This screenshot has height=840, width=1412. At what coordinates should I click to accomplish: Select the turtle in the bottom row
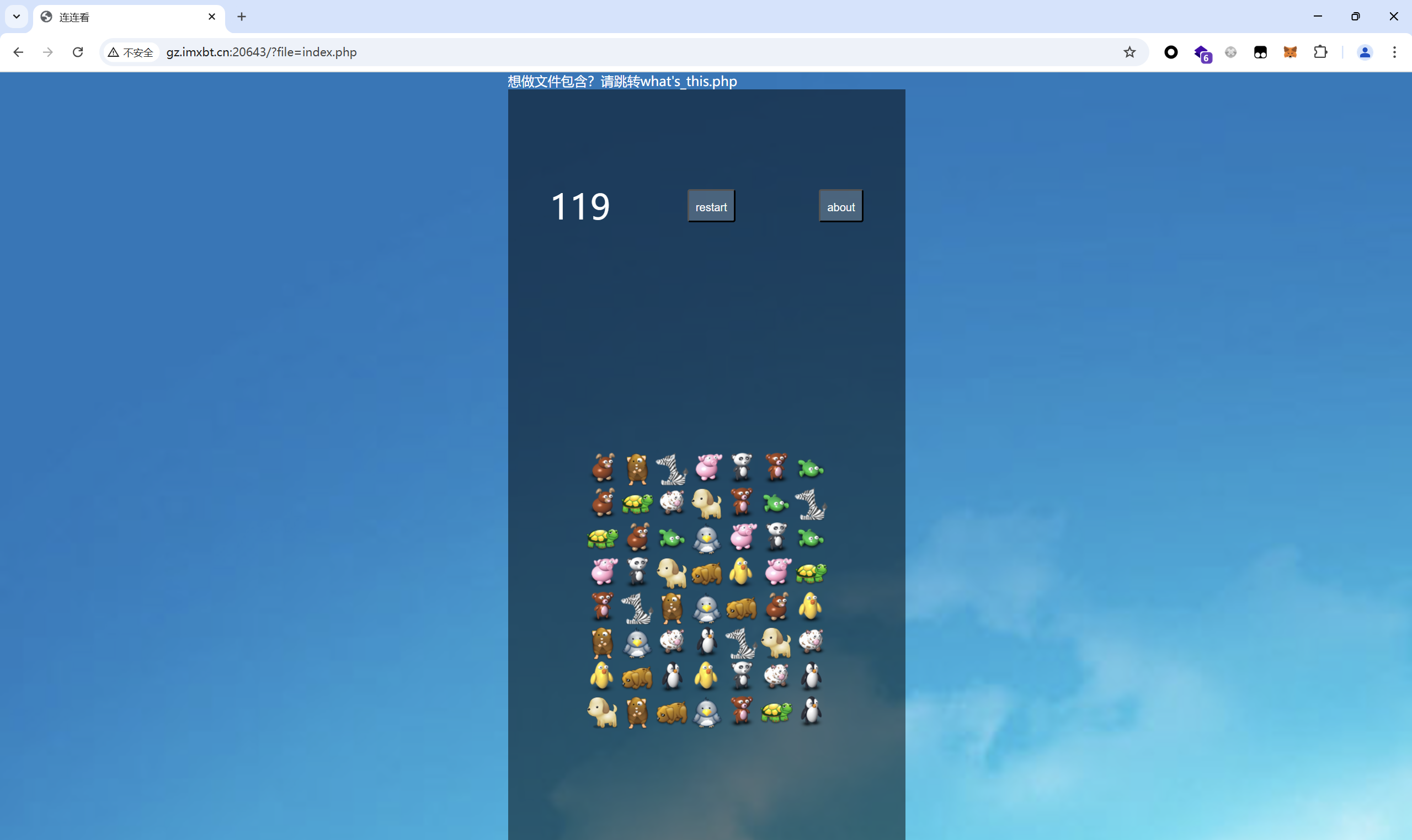pyautogui.click(x=776, y=711)
